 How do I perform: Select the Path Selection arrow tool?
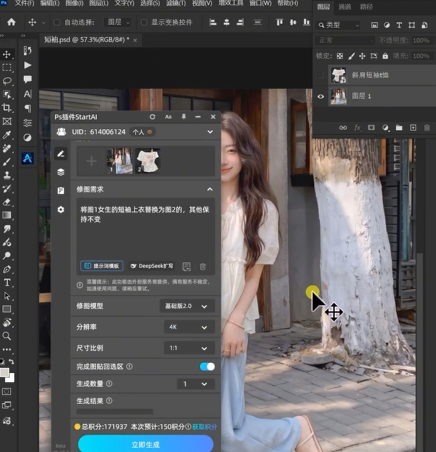click(x=7, y=296)
